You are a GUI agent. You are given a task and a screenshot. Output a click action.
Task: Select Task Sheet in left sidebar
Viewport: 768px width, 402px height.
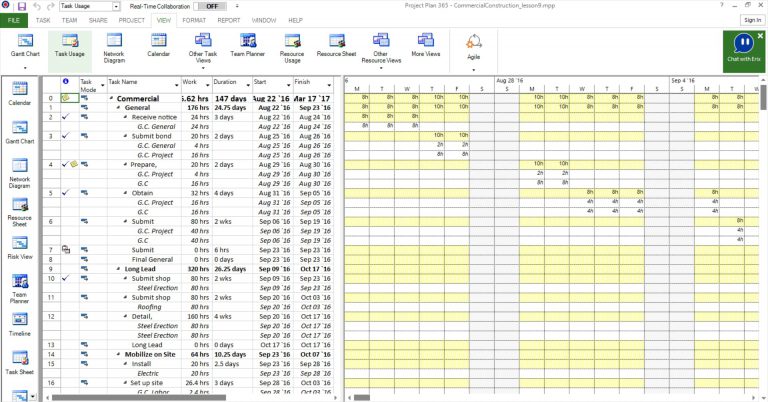(x=20, y=362)
